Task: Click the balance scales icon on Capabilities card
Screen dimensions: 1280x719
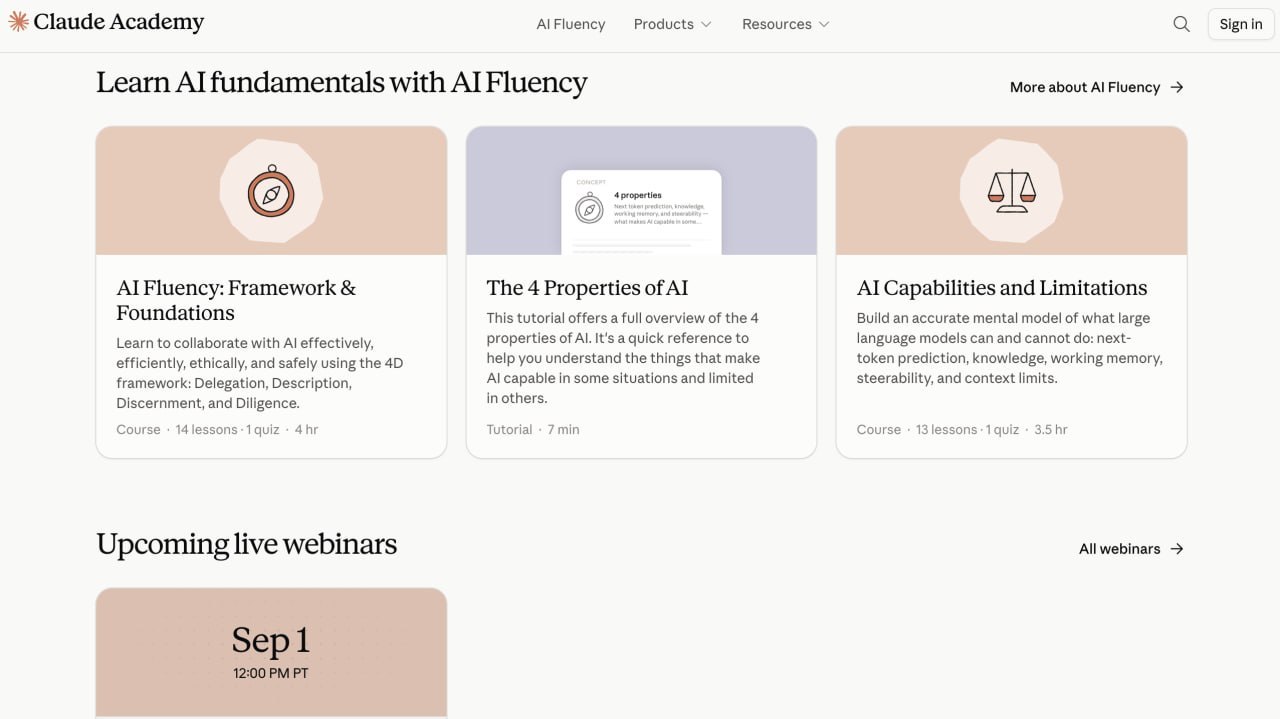Action: point(1011,190)
